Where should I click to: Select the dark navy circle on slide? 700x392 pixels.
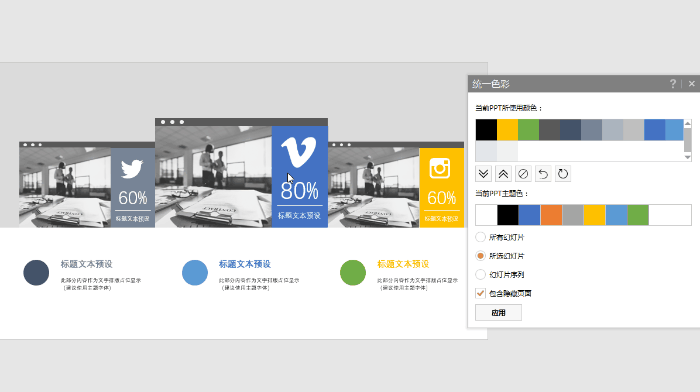click(36, 272)
